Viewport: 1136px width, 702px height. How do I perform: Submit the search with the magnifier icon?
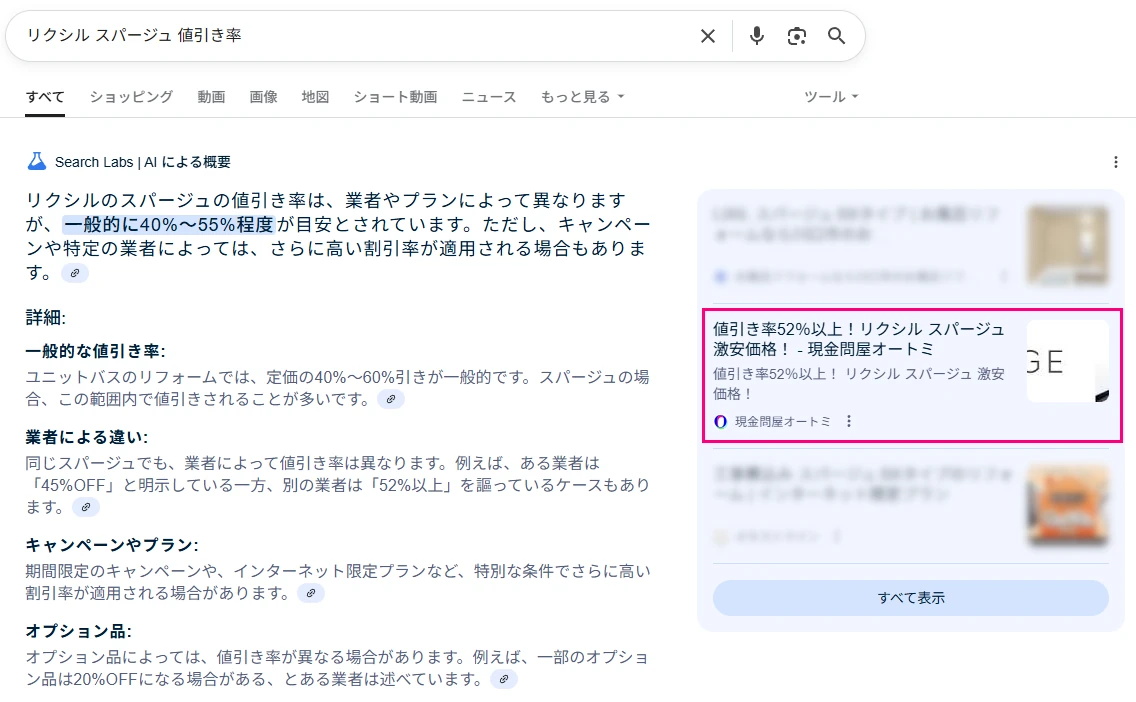[x=836, y=35]
